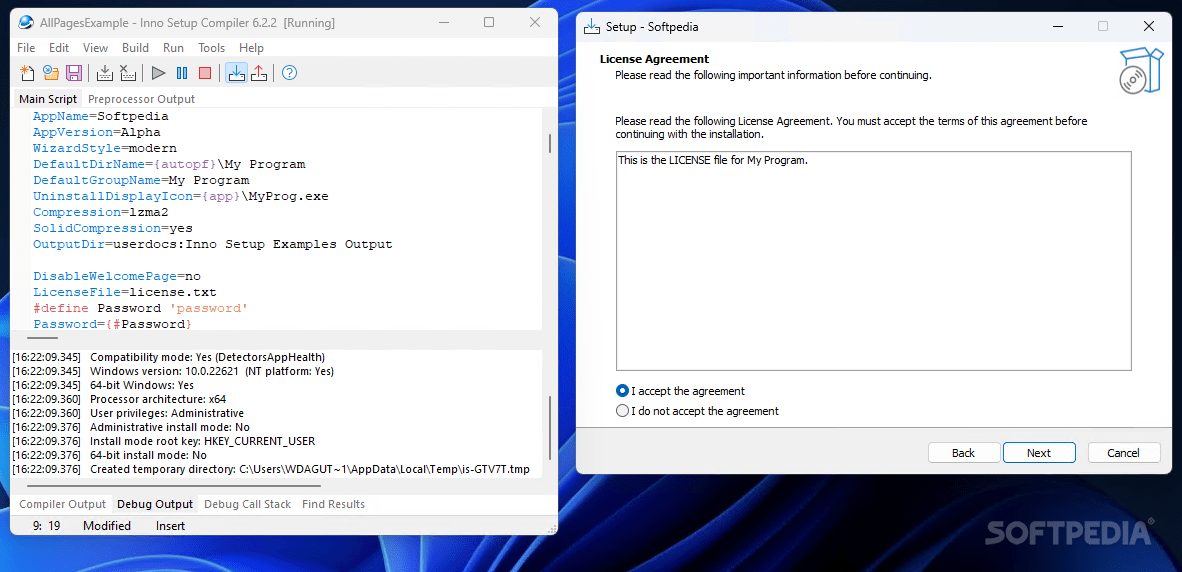Click the Compression=lzma2 line
This screenshot has height=572, width=1182.
pos(101,213)
